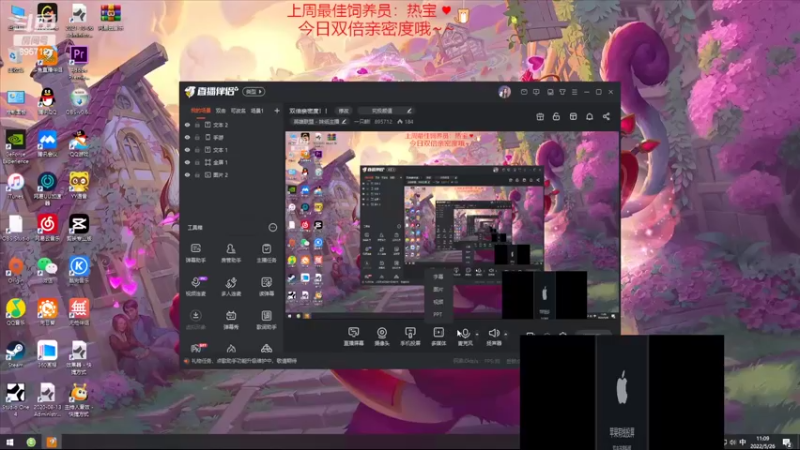Switch to the third scene tab
This screenshot has width=800, height=450.
click(238, 110)
